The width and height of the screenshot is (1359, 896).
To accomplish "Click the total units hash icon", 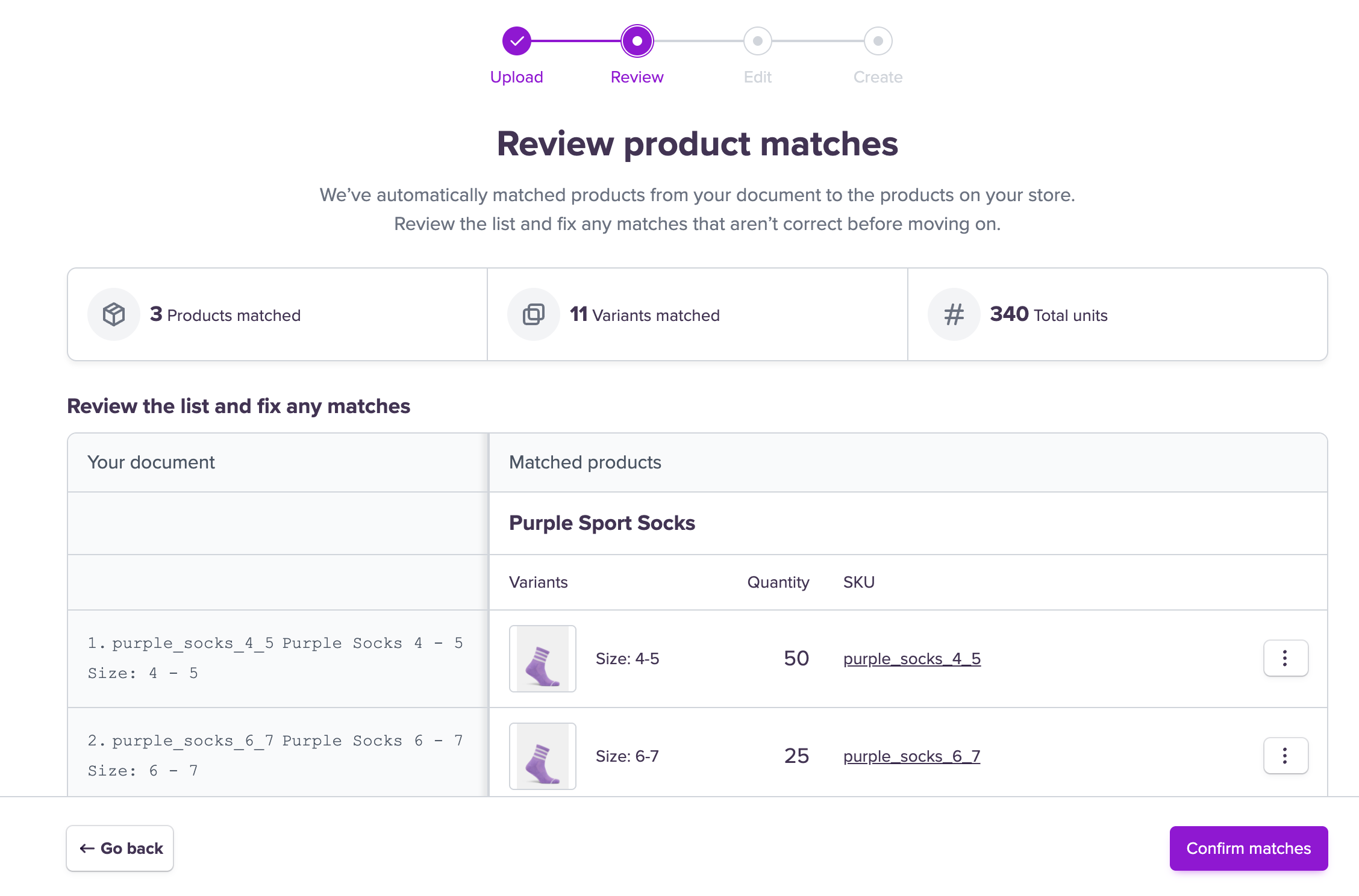I will (x=954, y=314).
